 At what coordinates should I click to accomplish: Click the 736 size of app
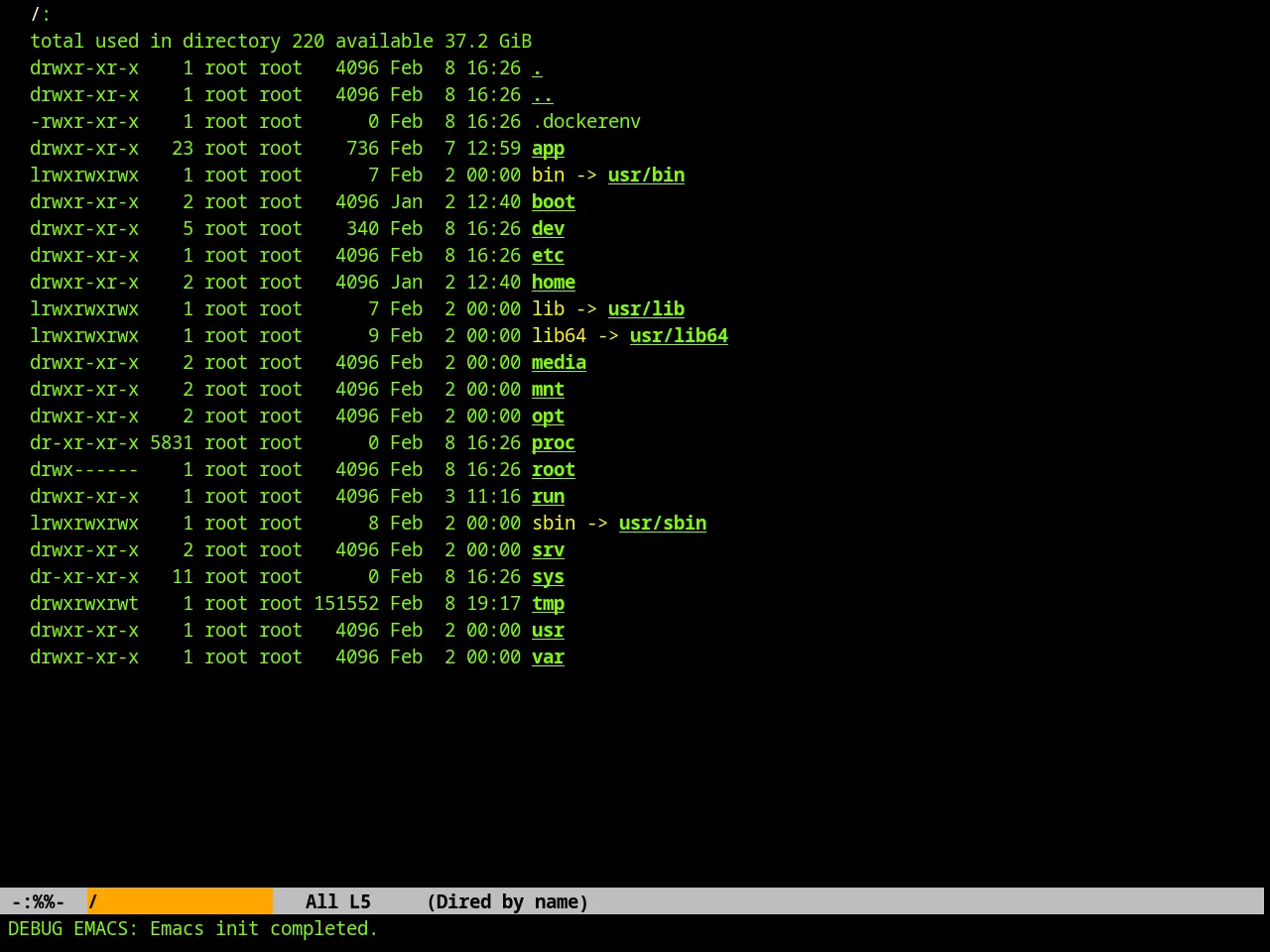[x=362, y=149]
